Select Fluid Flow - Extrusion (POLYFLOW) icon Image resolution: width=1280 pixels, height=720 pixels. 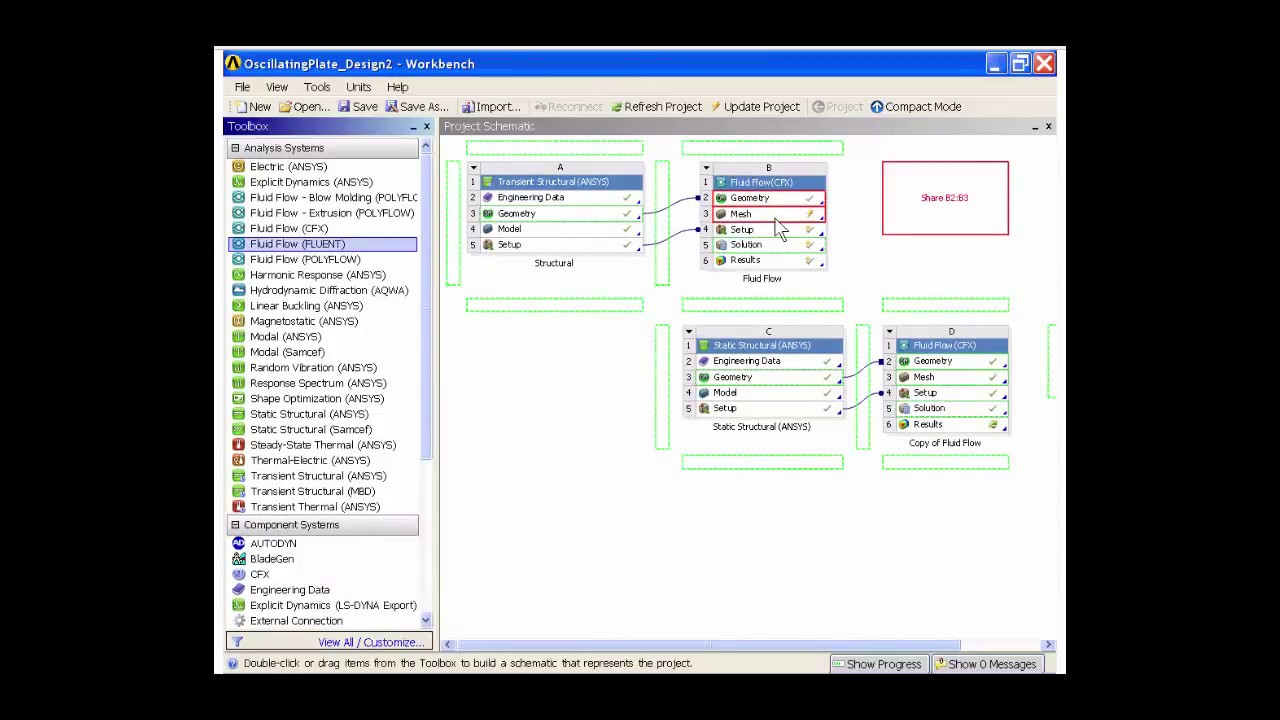238,213
